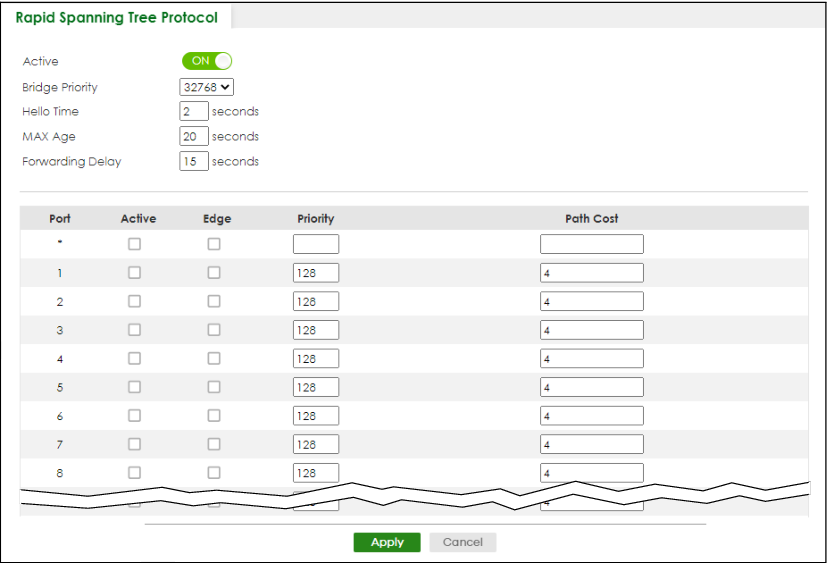Tick the Active checkbox for port 1
The width and height of the screenshot is (829, 563).
pos(134,273)
